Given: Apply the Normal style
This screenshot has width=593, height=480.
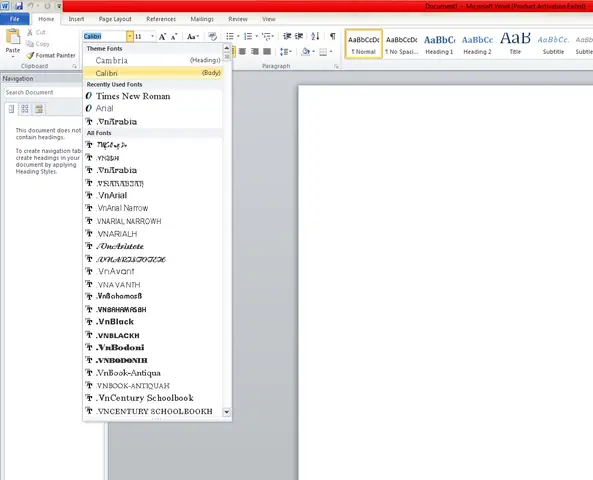Looking at the screenshot, I should coord(363,44).
